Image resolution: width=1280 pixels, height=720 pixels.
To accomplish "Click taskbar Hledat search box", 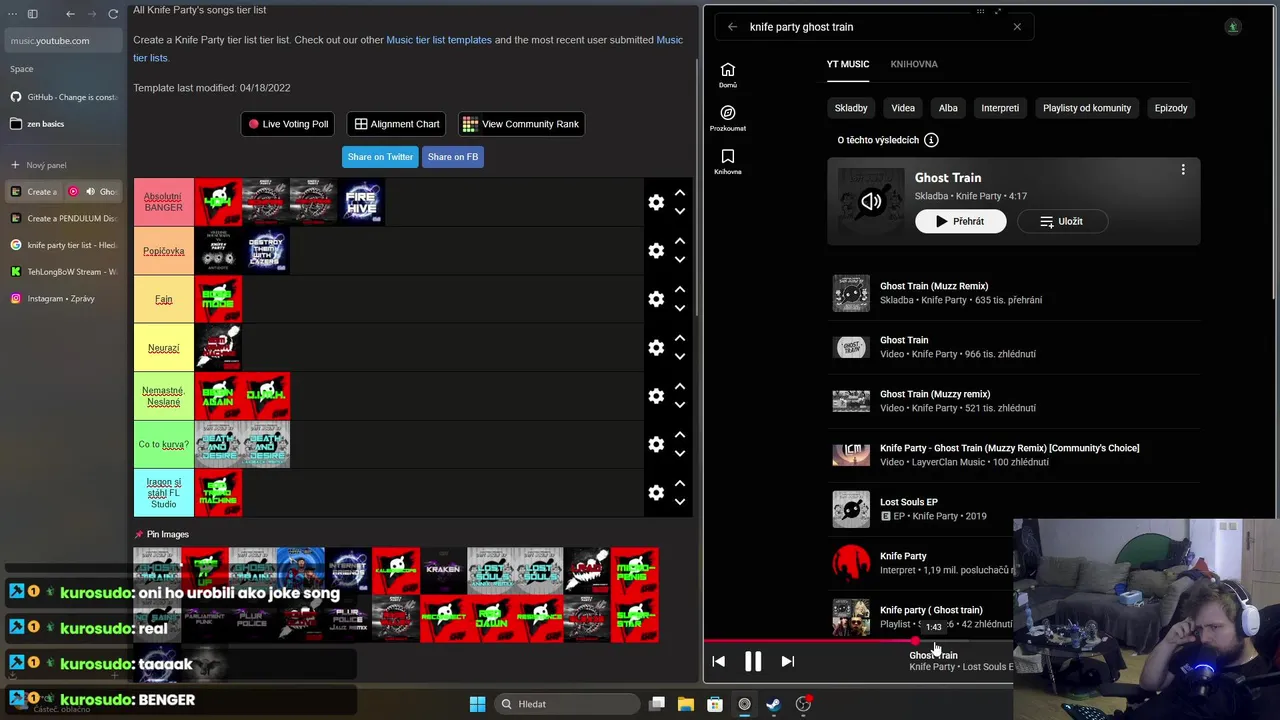I will pyautogui.click(x=566, y=704).
